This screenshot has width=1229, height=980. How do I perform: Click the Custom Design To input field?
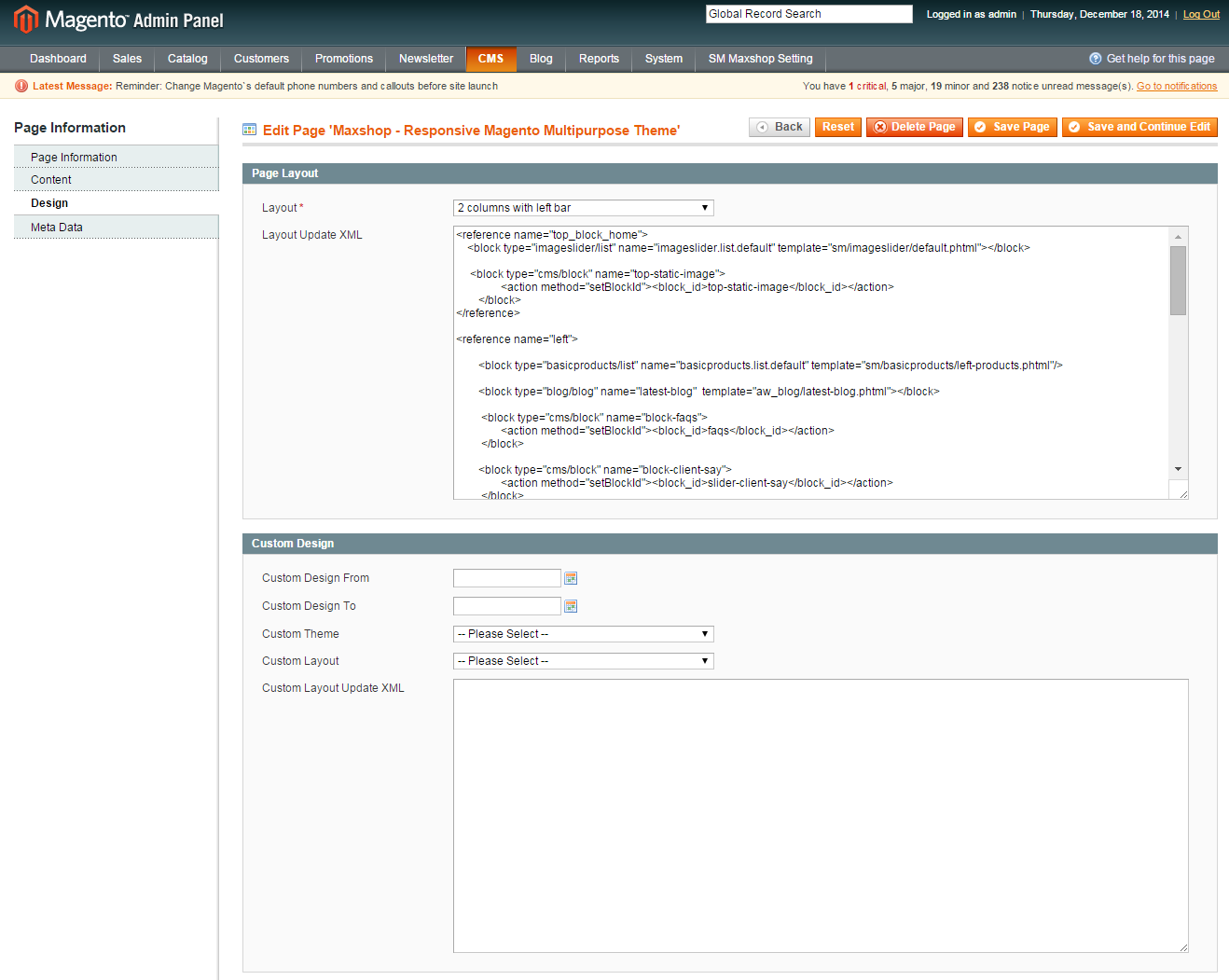(507, 606)
